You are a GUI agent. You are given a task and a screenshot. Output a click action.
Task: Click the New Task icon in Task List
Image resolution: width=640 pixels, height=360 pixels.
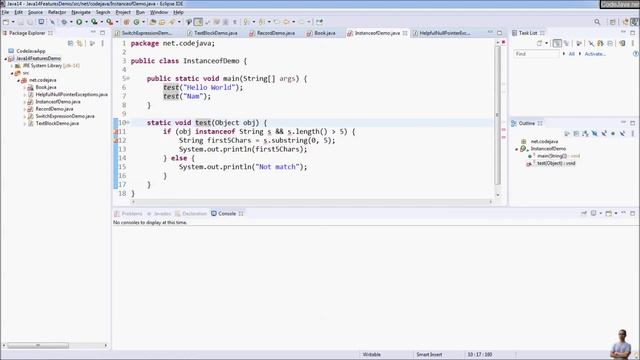coord(540,43)
